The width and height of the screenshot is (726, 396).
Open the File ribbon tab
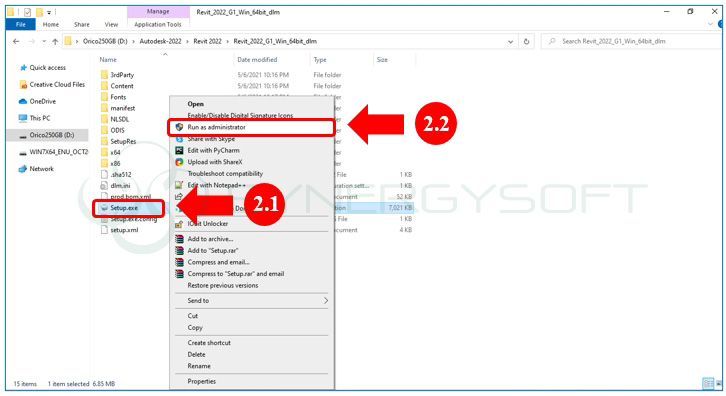[x=21, y=25]
